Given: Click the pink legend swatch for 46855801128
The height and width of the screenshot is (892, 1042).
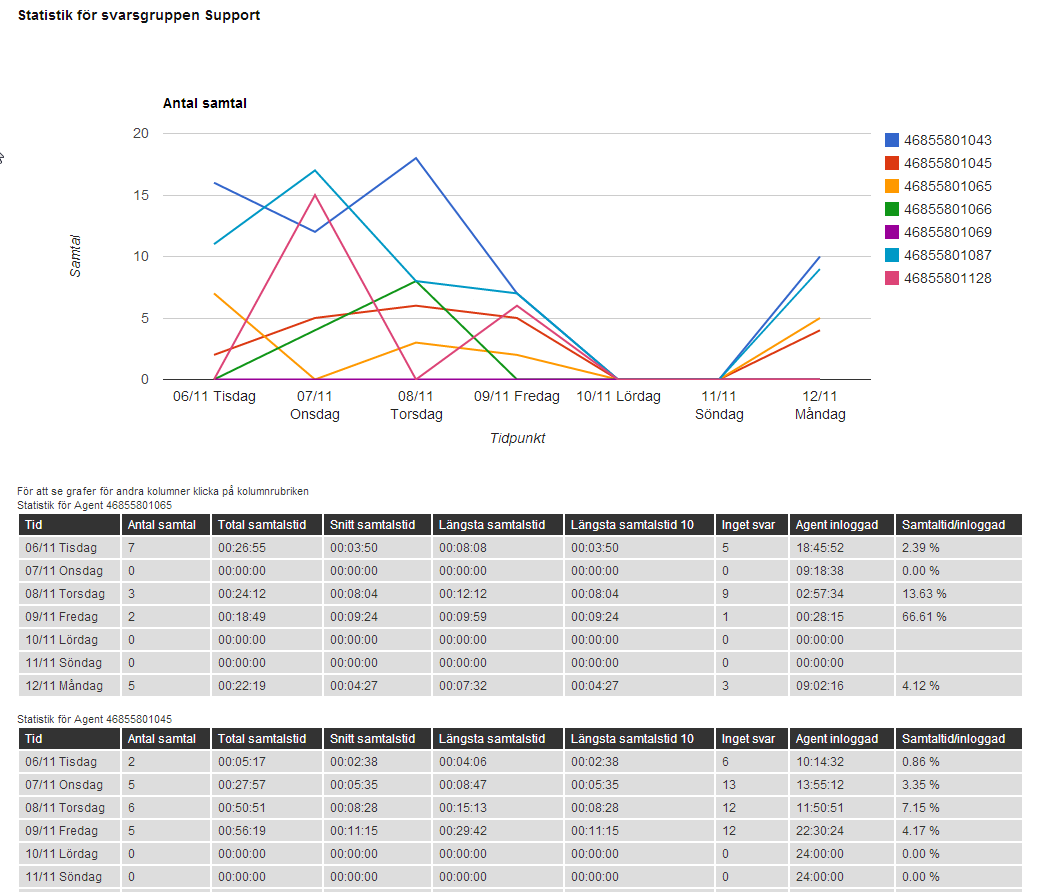Looking at the screenshot, I should point(892,278).
